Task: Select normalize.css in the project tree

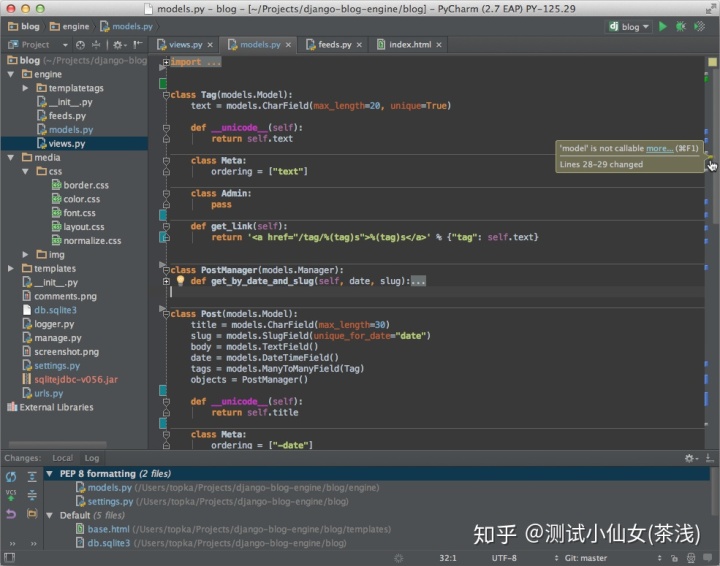Action: 86,241
